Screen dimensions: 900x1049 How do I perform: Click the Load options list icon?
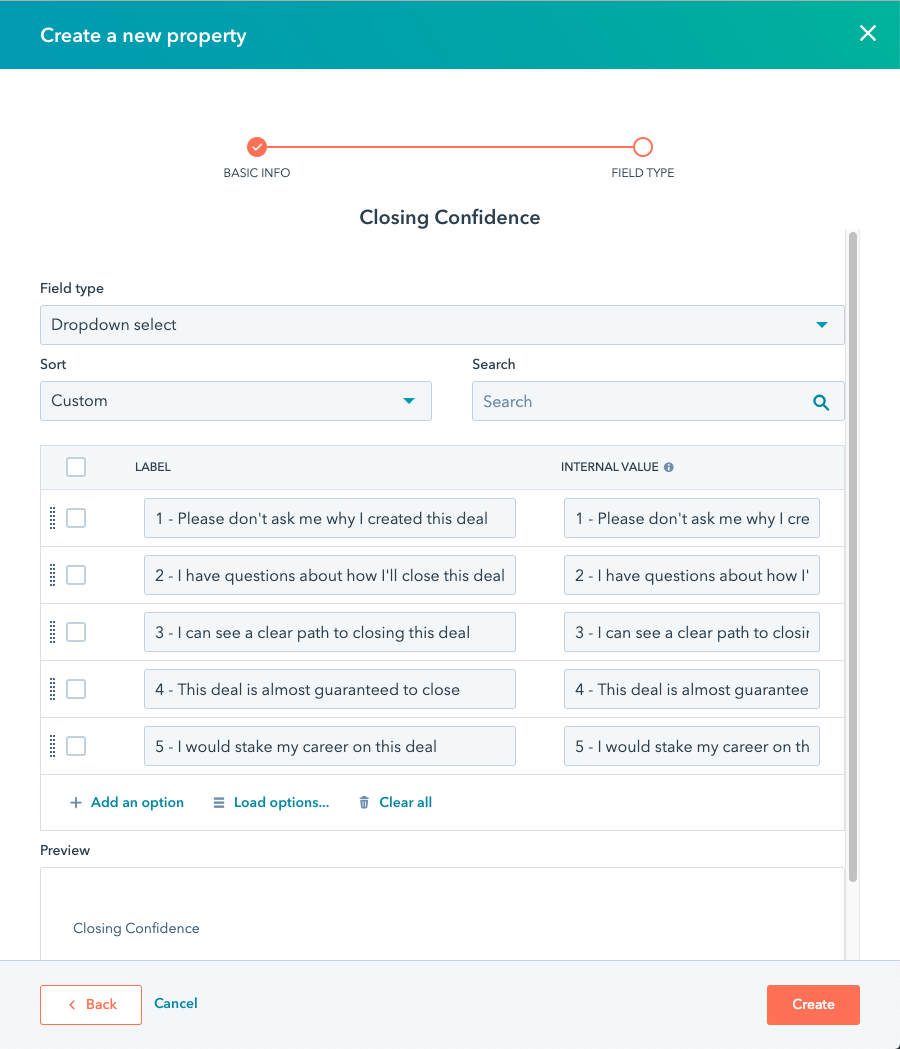[x=219, y=802]
